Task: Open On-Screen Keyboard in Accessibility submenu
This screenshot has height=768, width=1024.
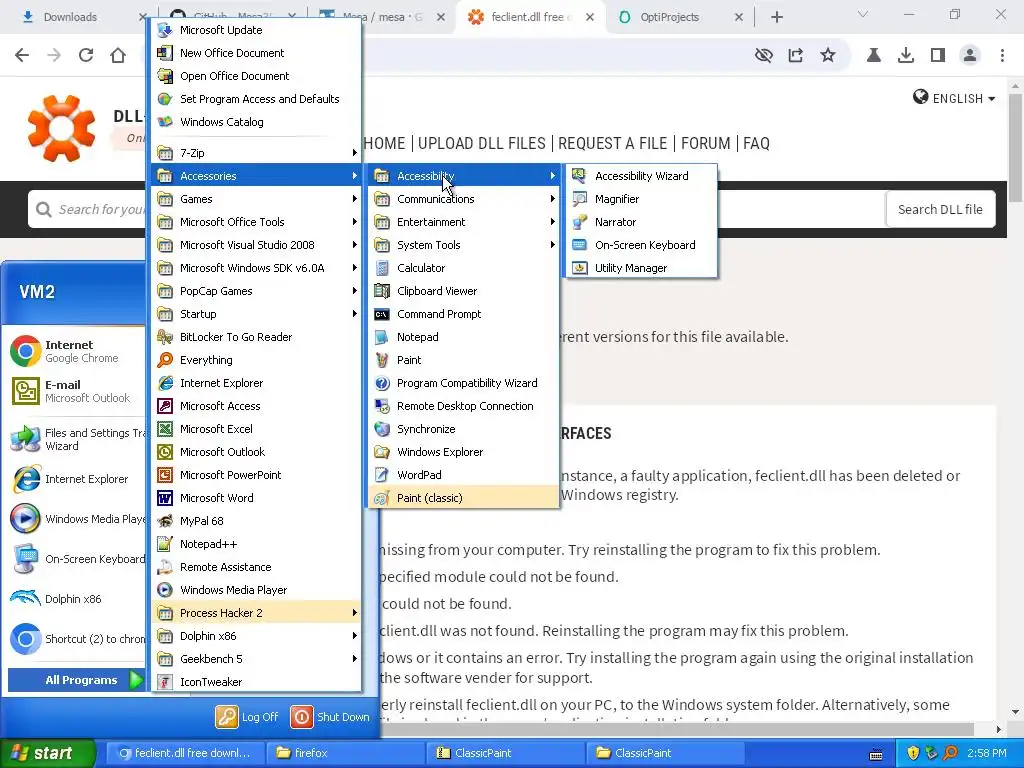Action: tap(641, 245)
